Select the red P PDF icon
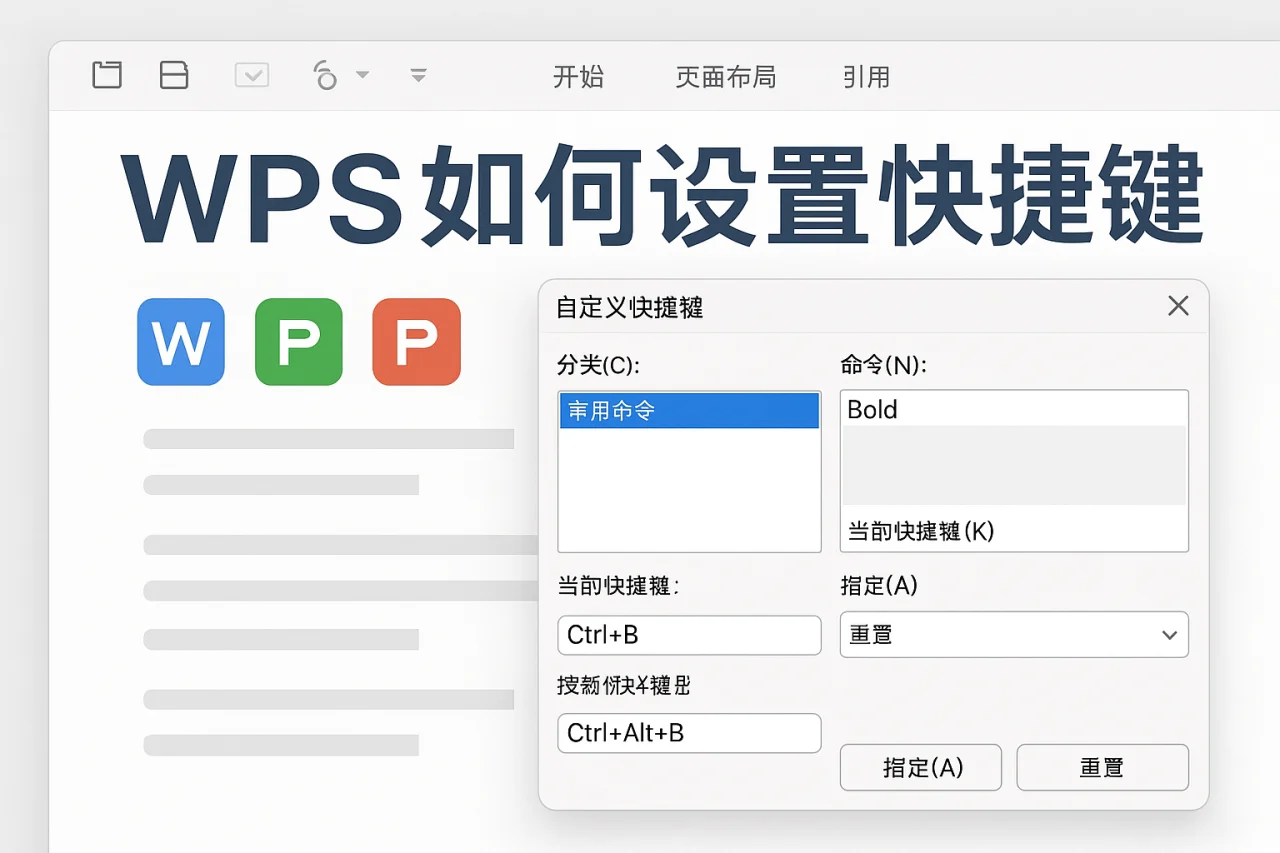1280x853 pixels. 416,342
